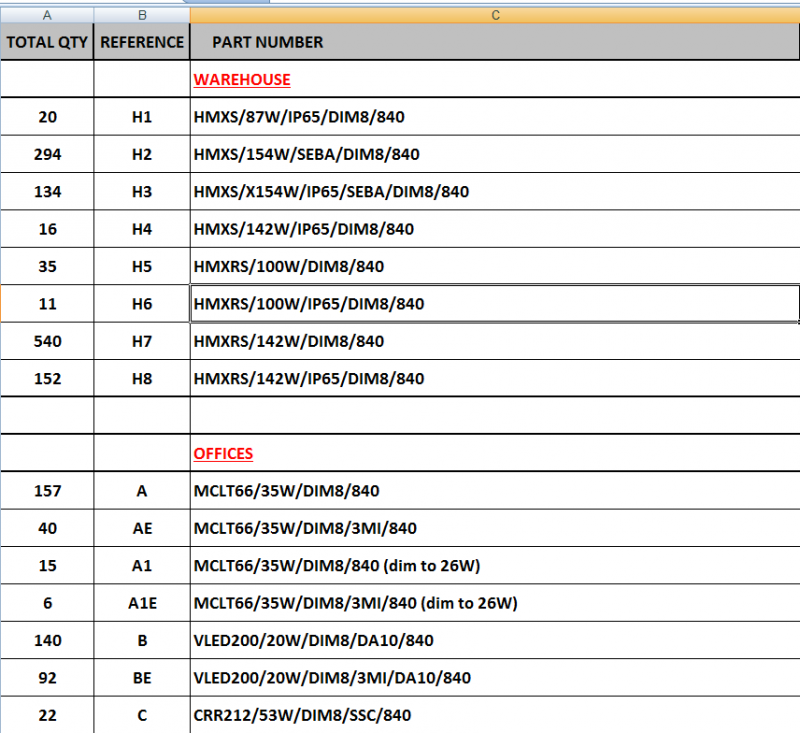
Task: Select reference cell H4
Action: pos(142,229)
